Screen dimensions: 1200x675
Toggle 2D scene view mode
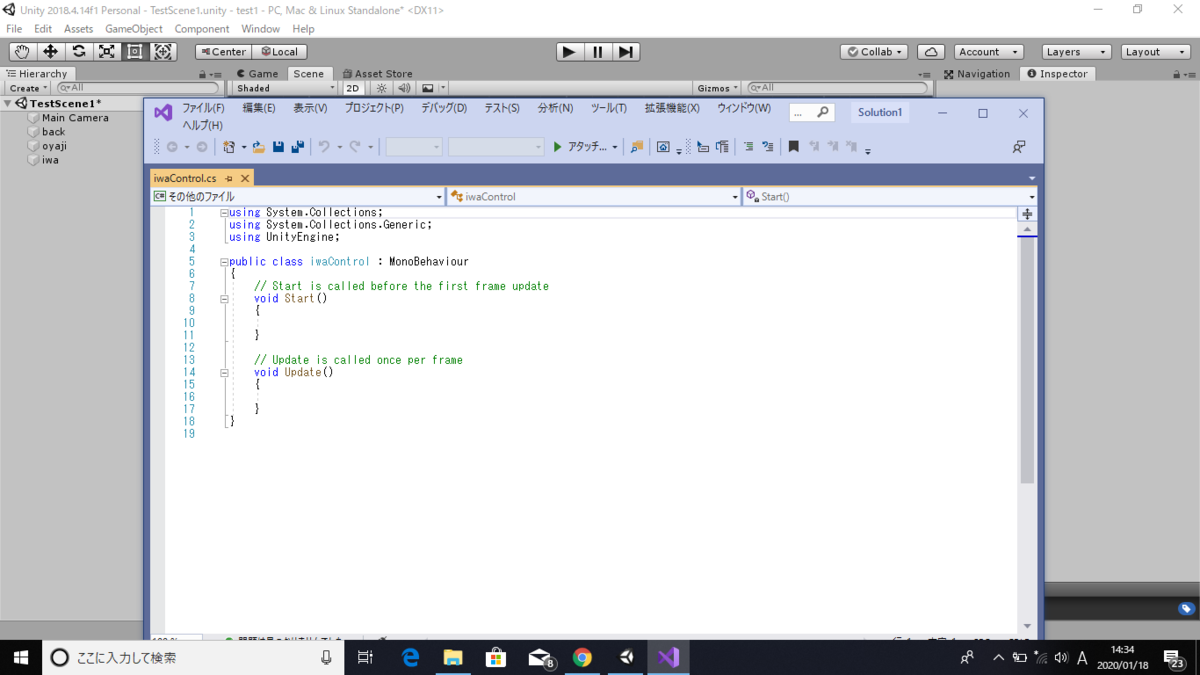coord(353,88)
